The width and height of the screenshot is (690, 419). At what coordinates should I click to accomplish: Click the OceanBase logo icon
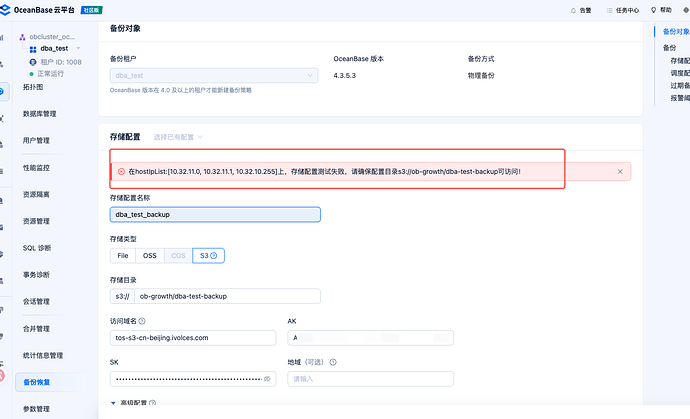(x=5, y=10)
